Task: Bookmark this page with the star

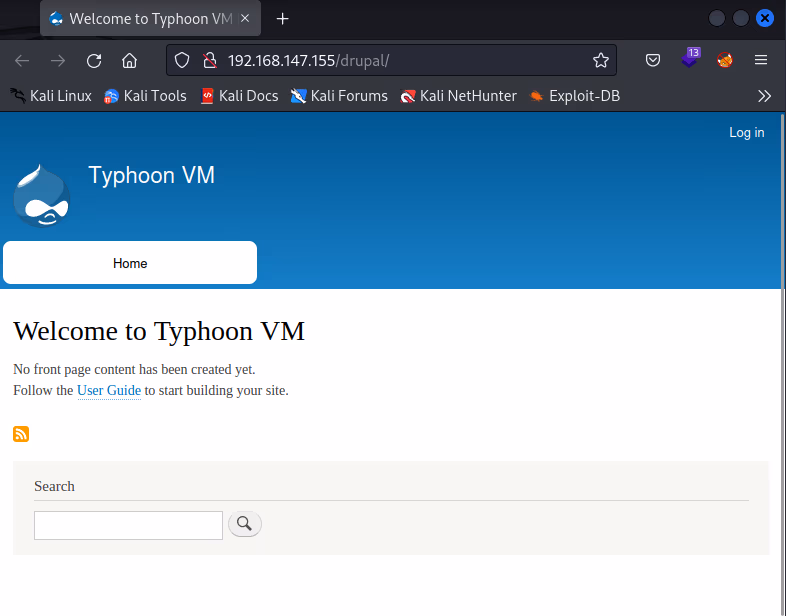Action: pos(601,61)
